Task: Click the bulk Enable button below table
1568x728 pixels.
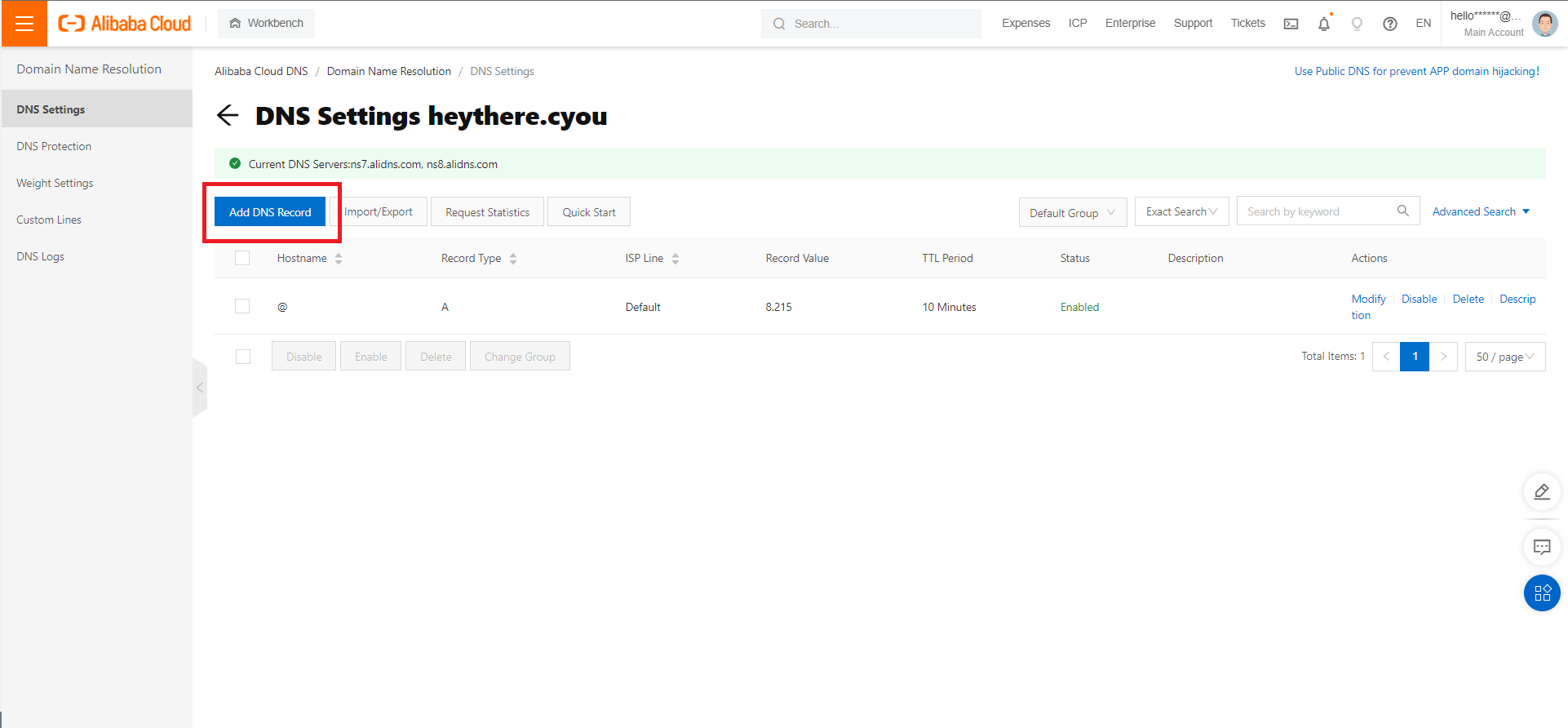Action: point(371,357)
